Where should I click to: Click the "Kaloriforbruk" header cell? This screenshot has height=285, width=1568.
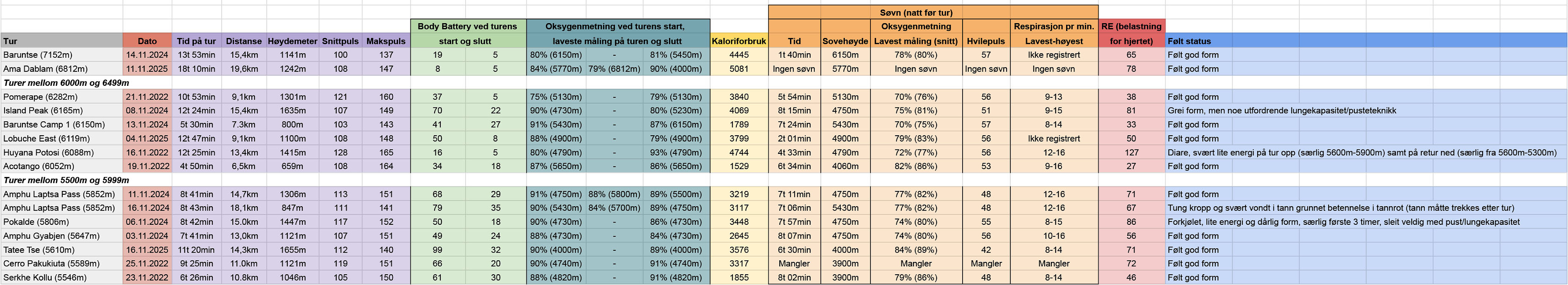pyautogui.click(x=739, y=41)
